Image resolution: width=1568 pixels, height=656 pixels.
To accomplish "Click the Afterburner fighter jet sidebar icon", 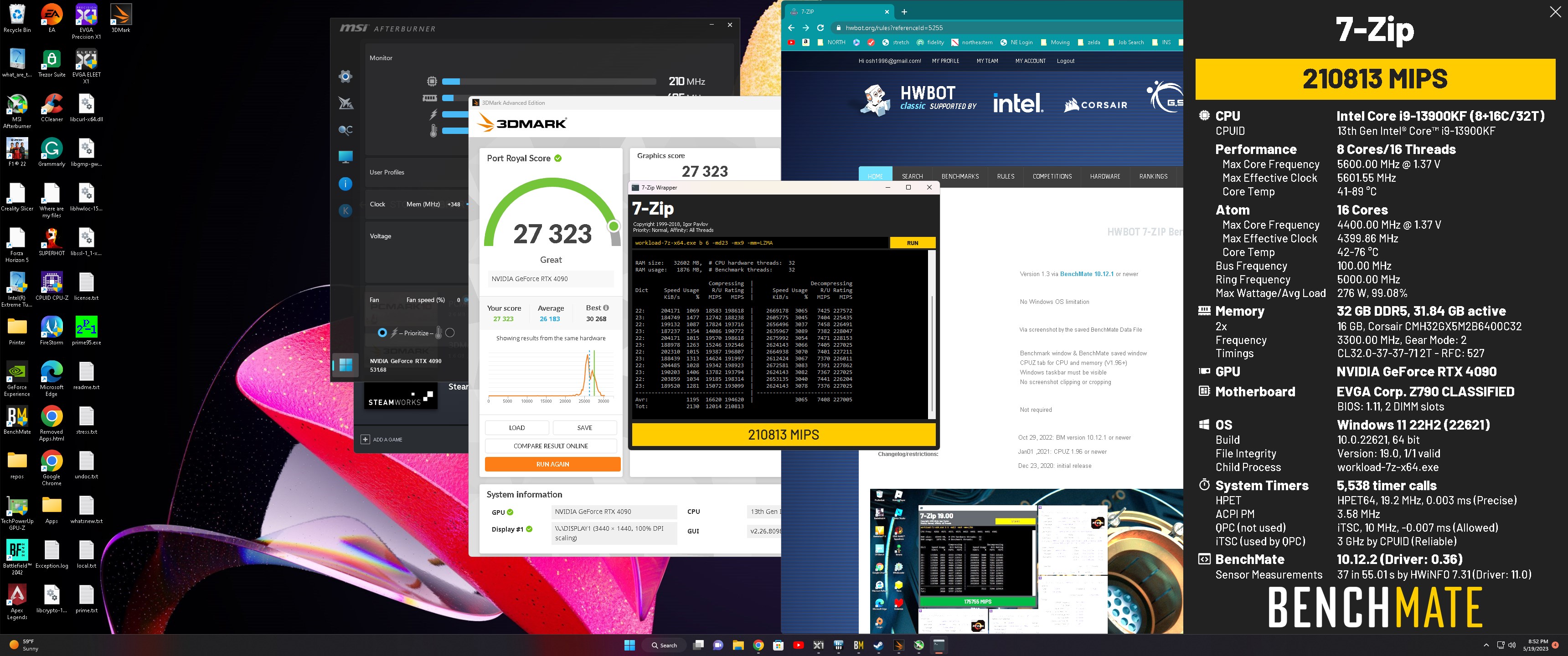I will [345, 103].
